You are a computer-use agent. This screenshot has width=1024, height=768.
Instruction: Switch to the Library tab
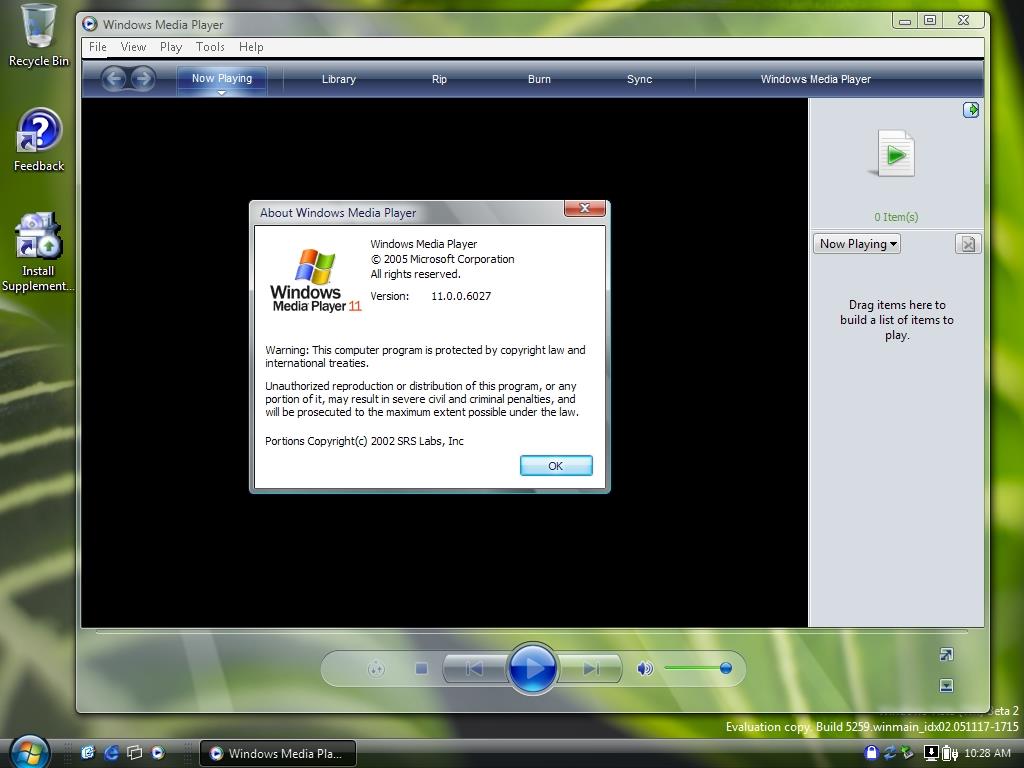pos(338,79)
